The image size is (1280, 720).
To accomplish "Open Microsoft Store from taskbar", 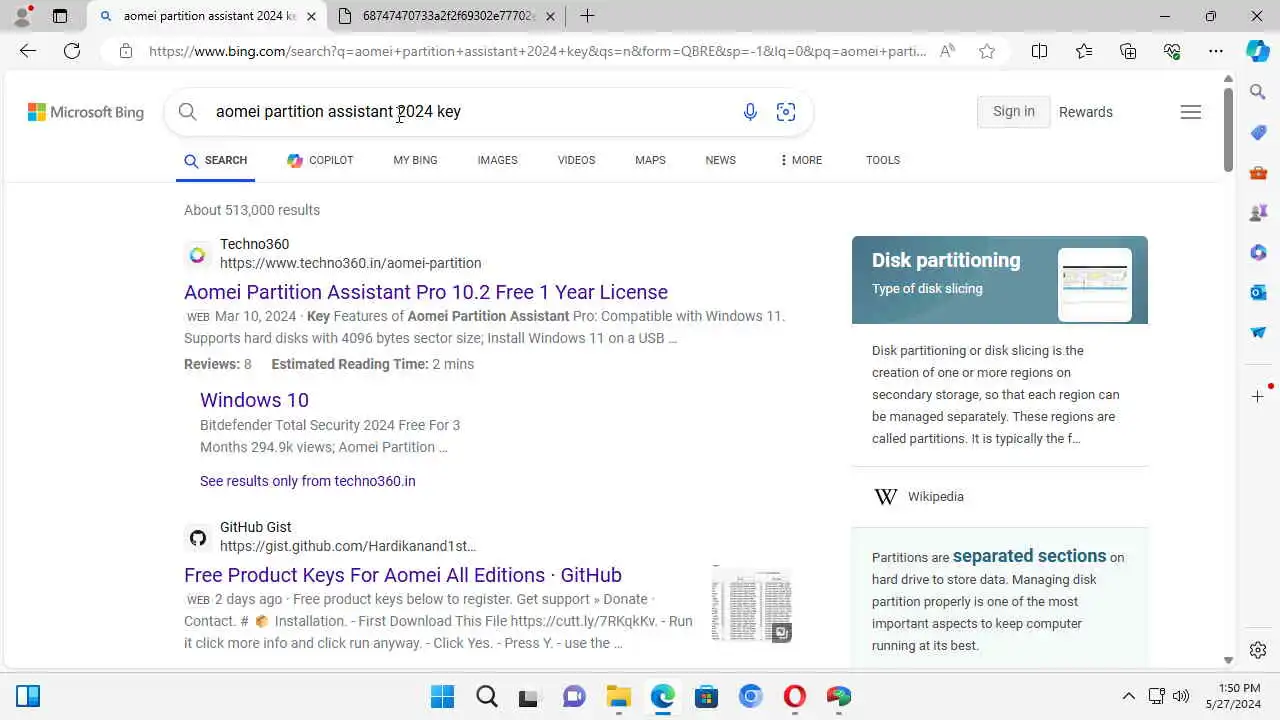I will pyautogui.click(x=707, y=696).
